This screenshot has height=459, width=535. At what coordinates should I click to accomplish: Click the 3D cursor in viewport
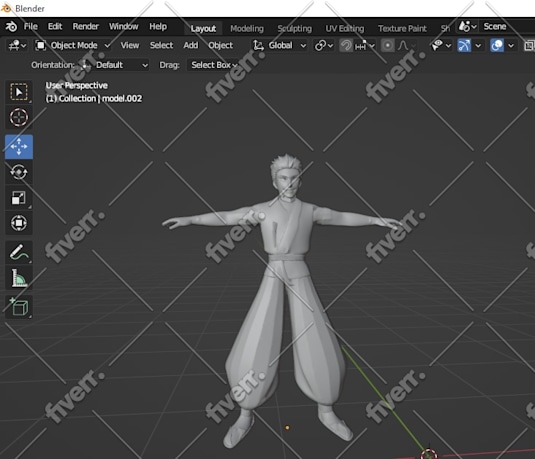[x=429, y=454]
